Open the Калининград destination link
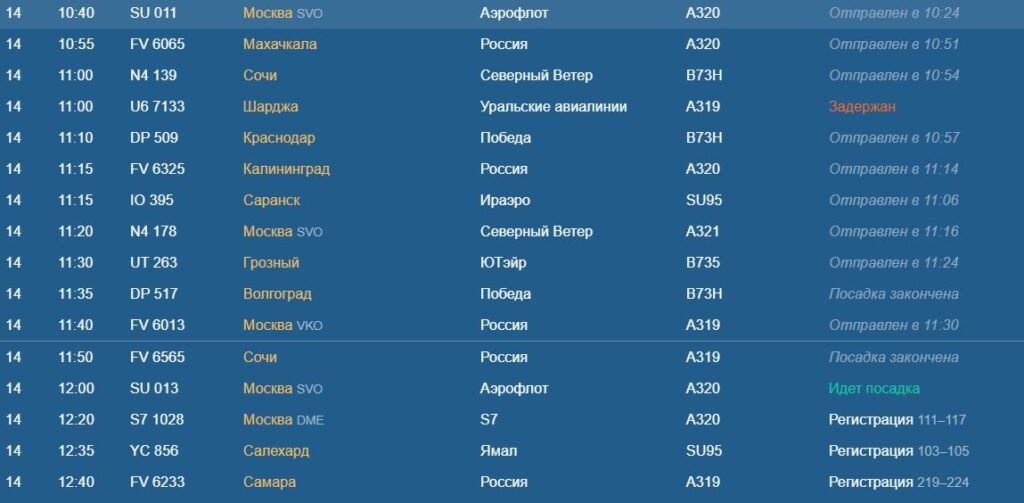Image resolution: width=1024 pixels, height=503 pixels. coord(286,169)
